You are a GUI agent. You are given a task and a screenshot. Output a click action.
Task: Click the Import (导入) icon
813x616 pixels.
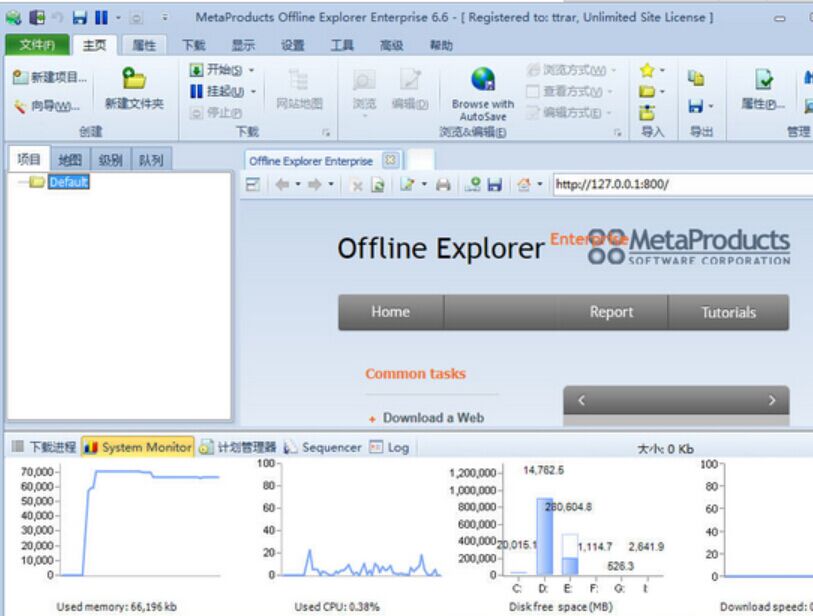pos(647,112)
